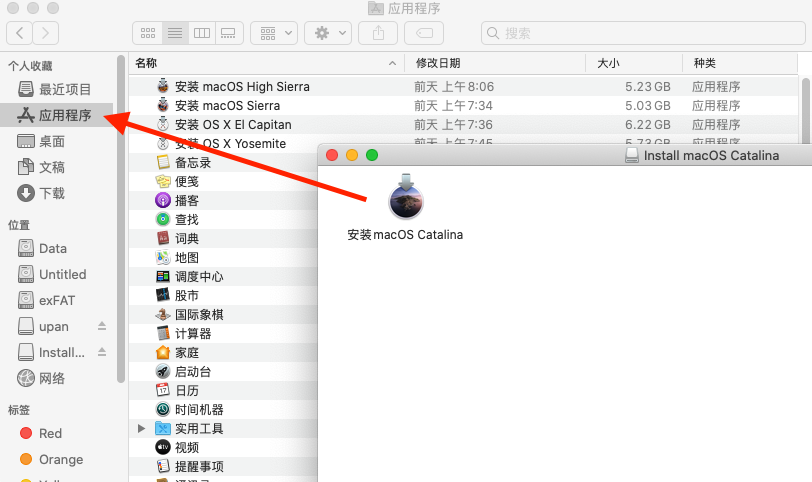
Task: Switch to icon view
Action: click(x=148, y=33)
